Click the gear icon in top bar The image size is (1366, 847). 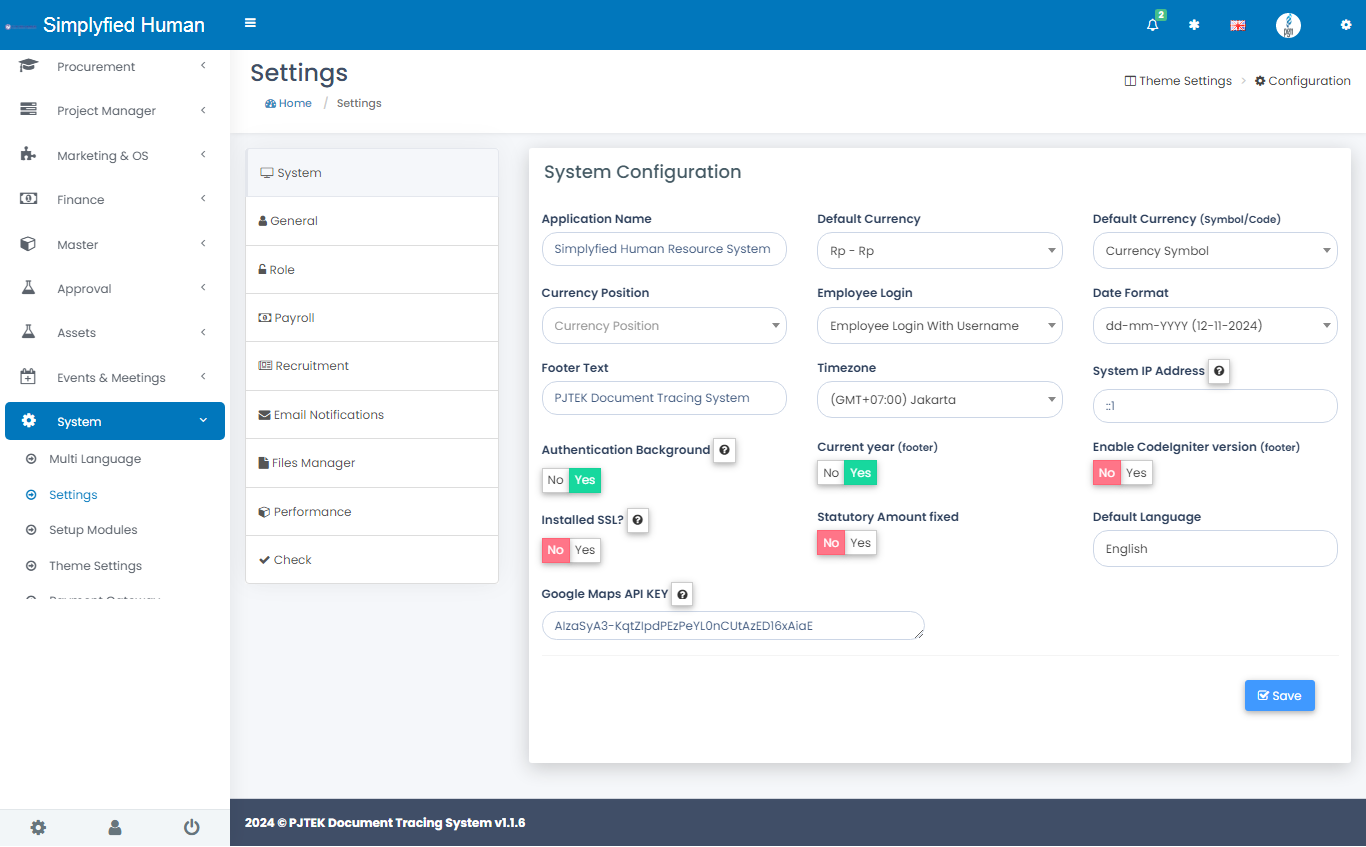(x=1345, y=25)
